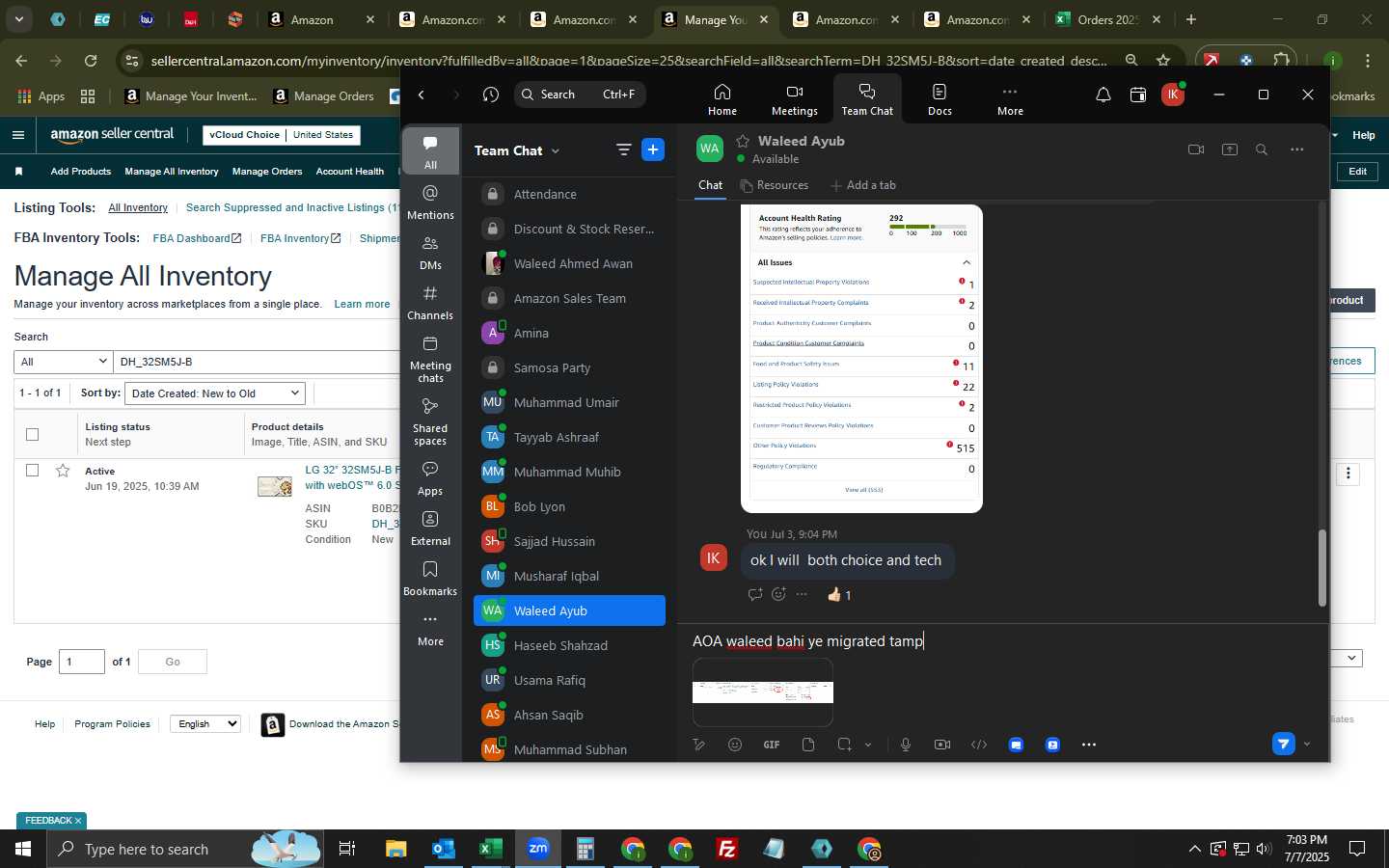Open Zoom More tab
This screenshot has height=868, width=1389.
pyautogui.click(x=1010, y=99)
